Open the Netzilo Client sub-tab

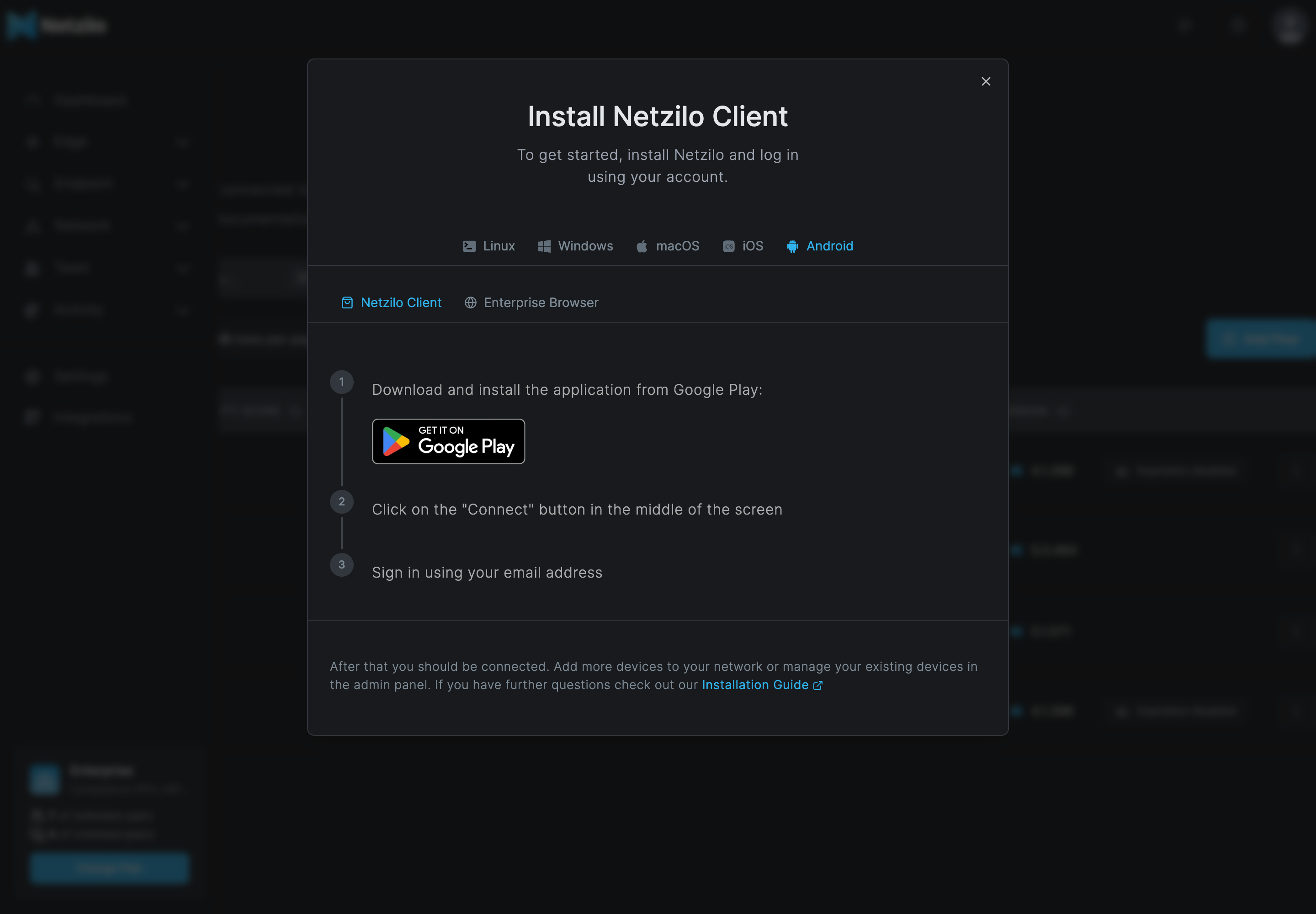(x=392, y=303)
